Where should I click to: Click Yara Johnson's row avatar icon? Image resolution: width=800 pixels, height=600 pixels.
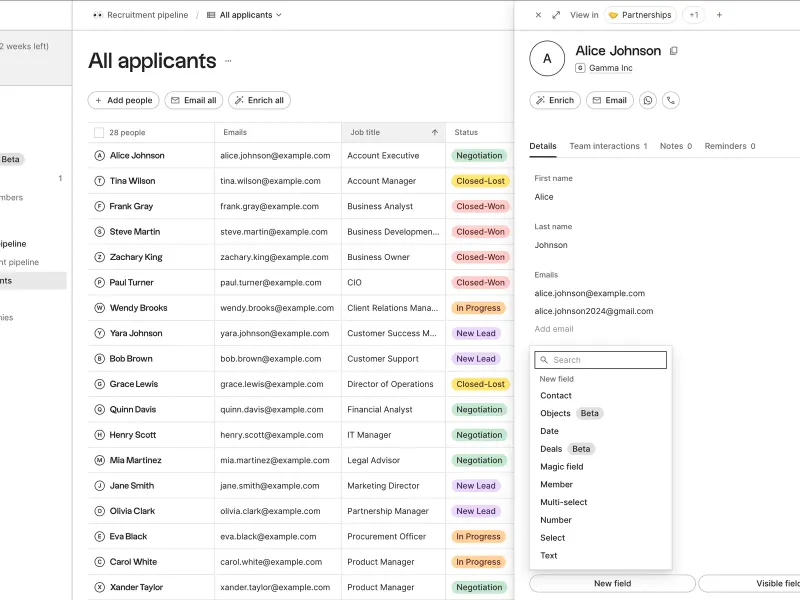(x=100, y=333)
